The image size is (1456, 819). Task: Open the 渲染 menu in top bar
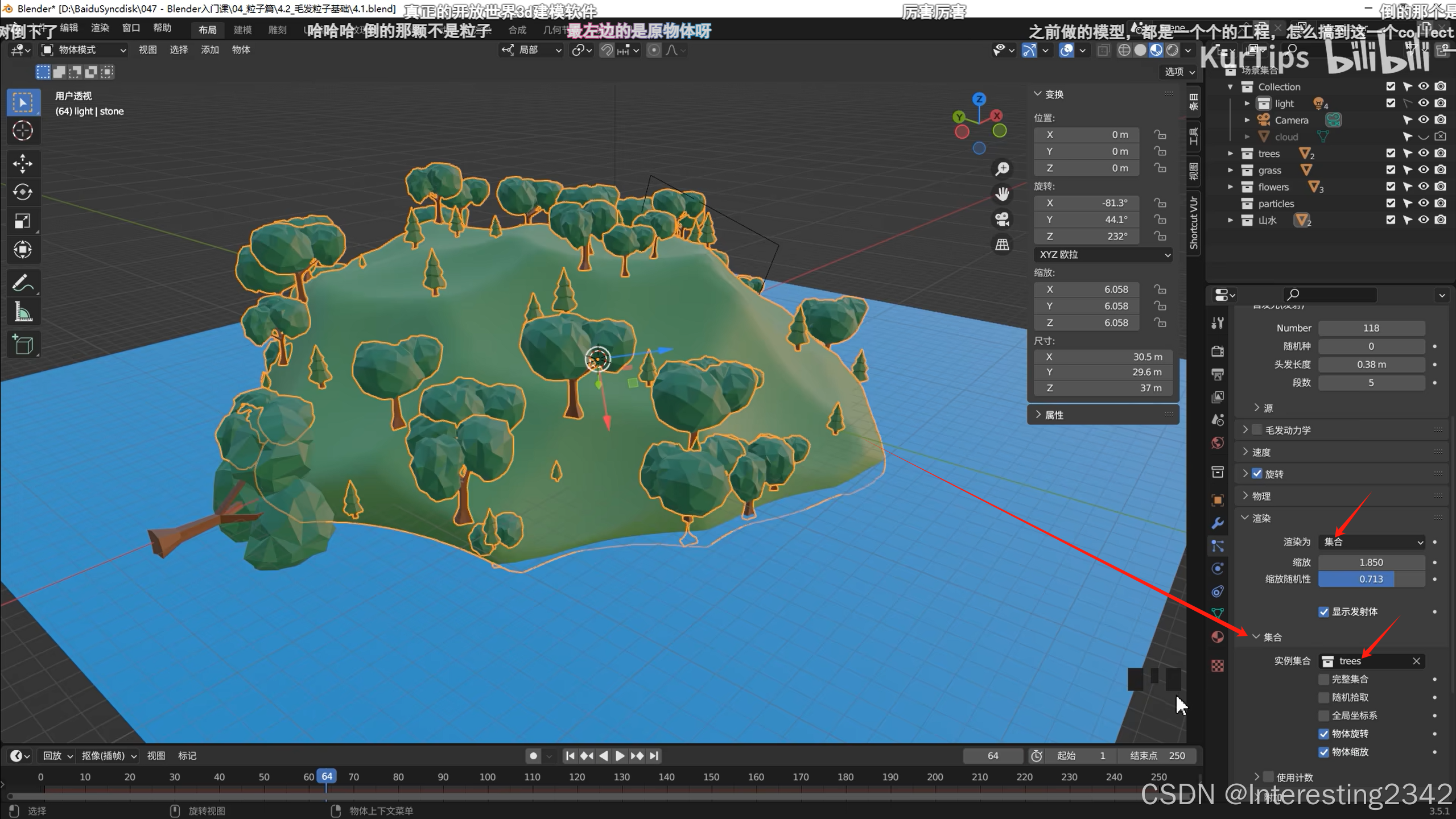(100, 28)
